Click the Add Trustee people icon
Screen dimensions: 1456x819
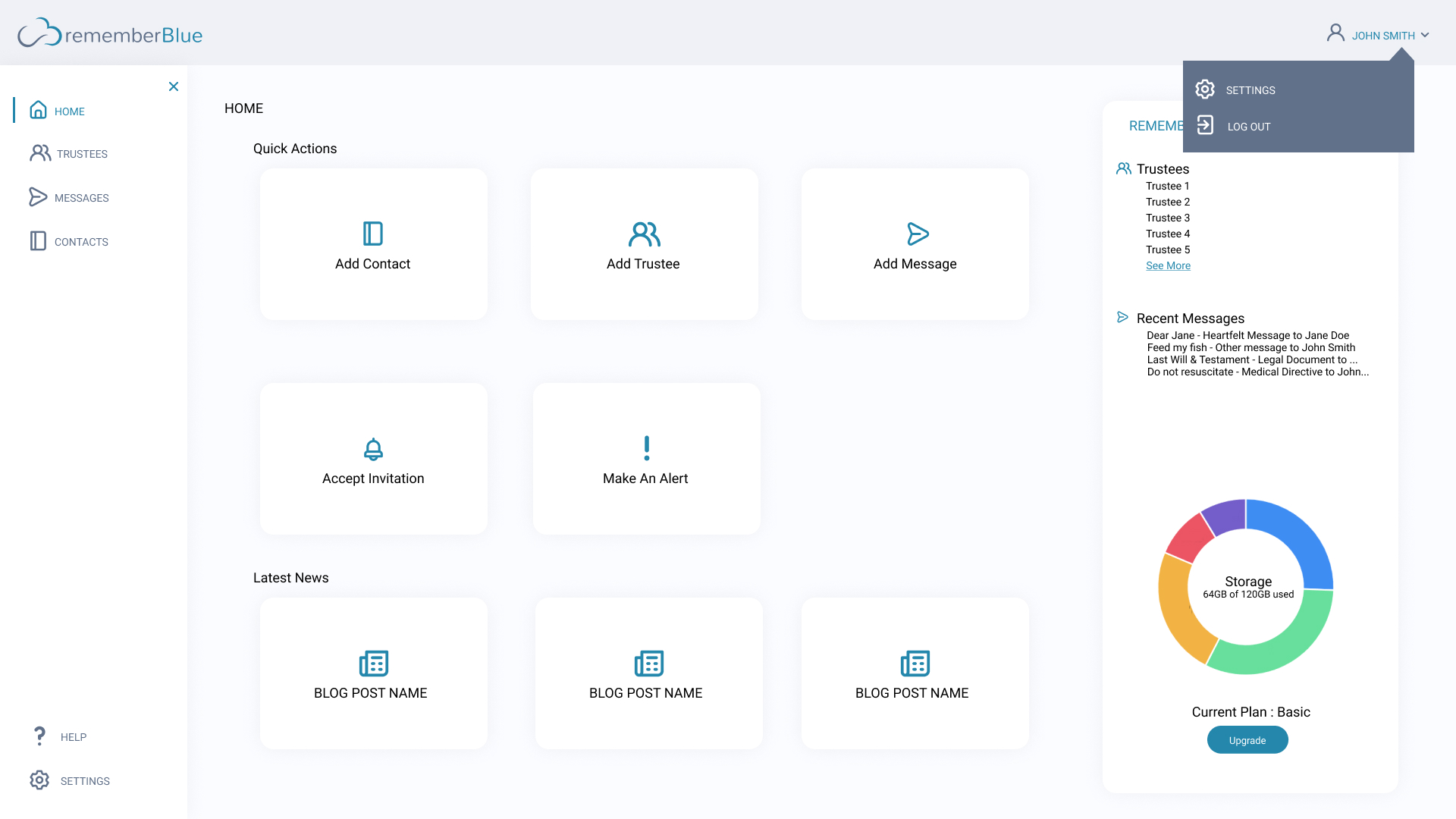644,234
